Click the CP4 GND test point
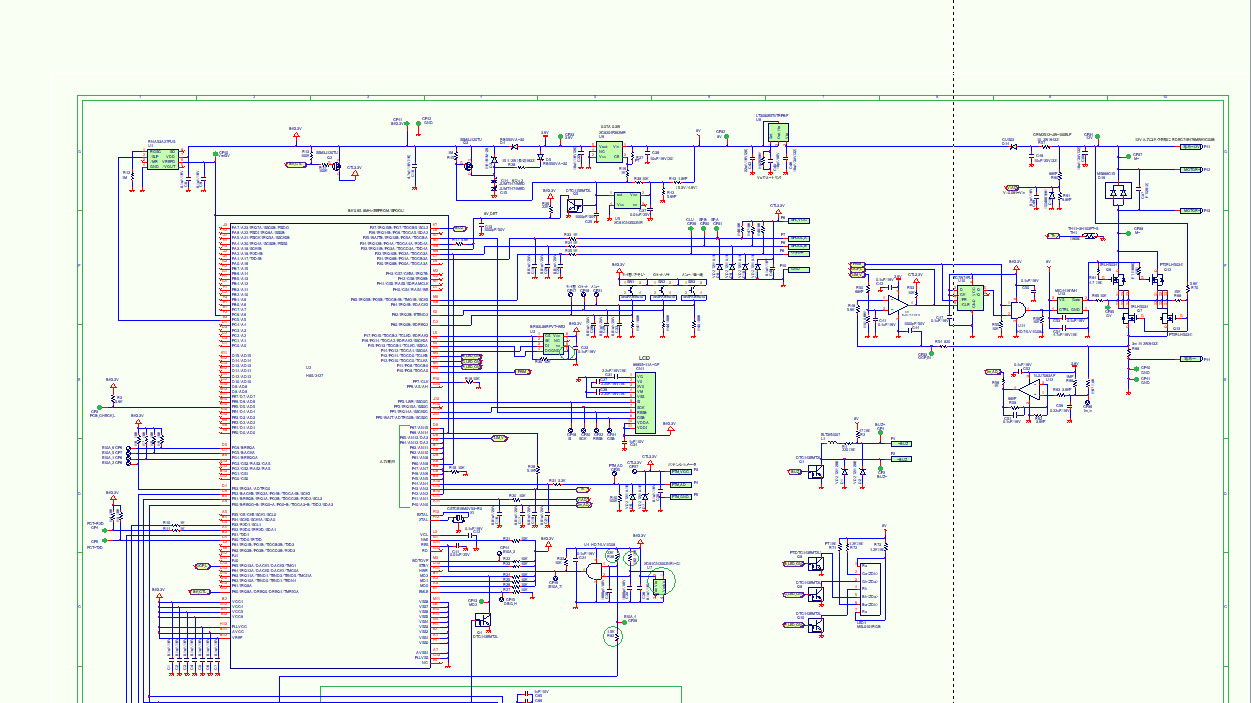The height and width of the screenshot is (703, 1251). pyautogui.click(x=423, y=123)
